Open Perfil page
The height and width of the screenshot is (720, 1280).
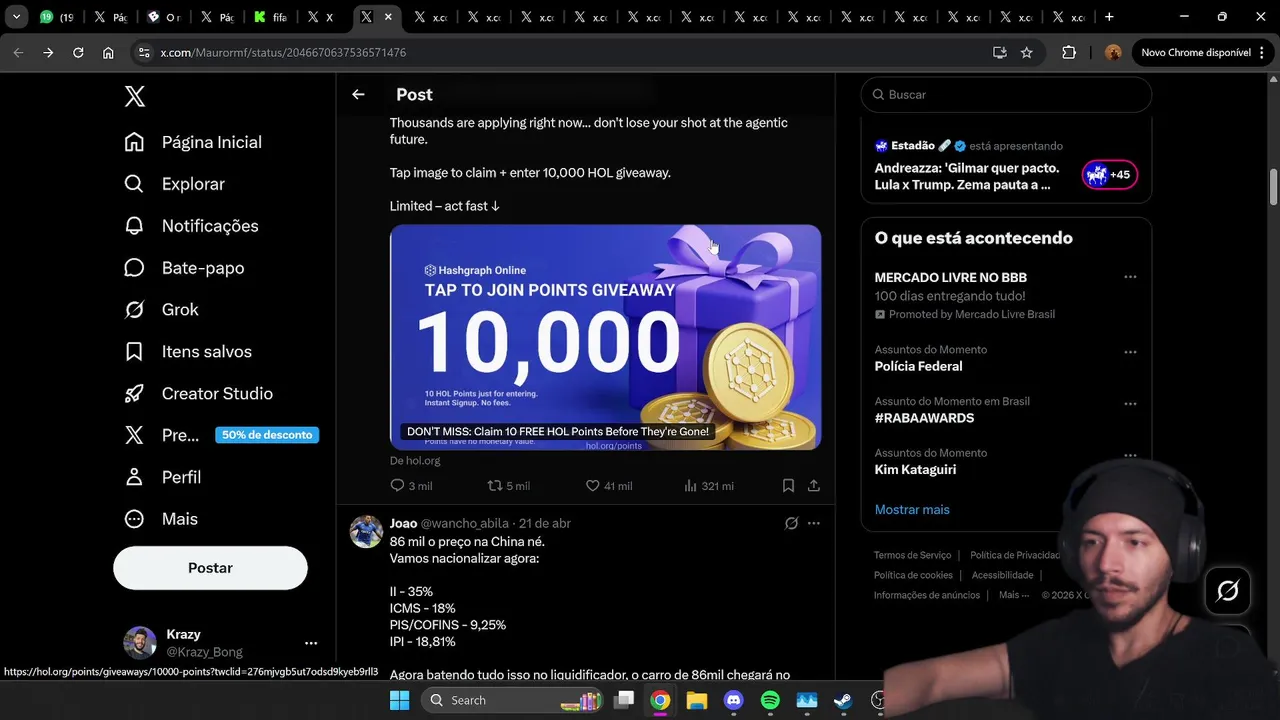(x=162, y=477)
